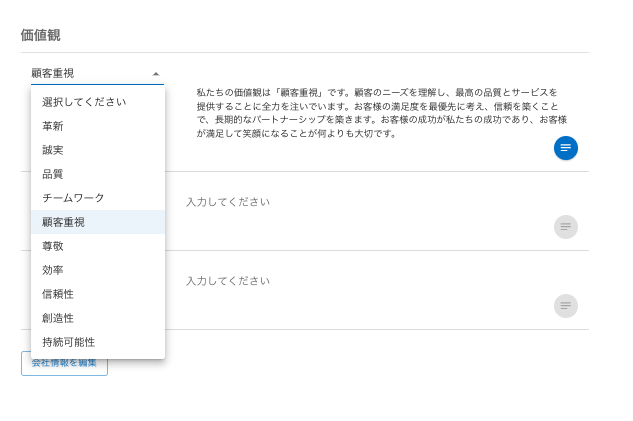The width and height of the screenshot is (633, 421).
Task: Select 信頼性 option
Action: 98,294
